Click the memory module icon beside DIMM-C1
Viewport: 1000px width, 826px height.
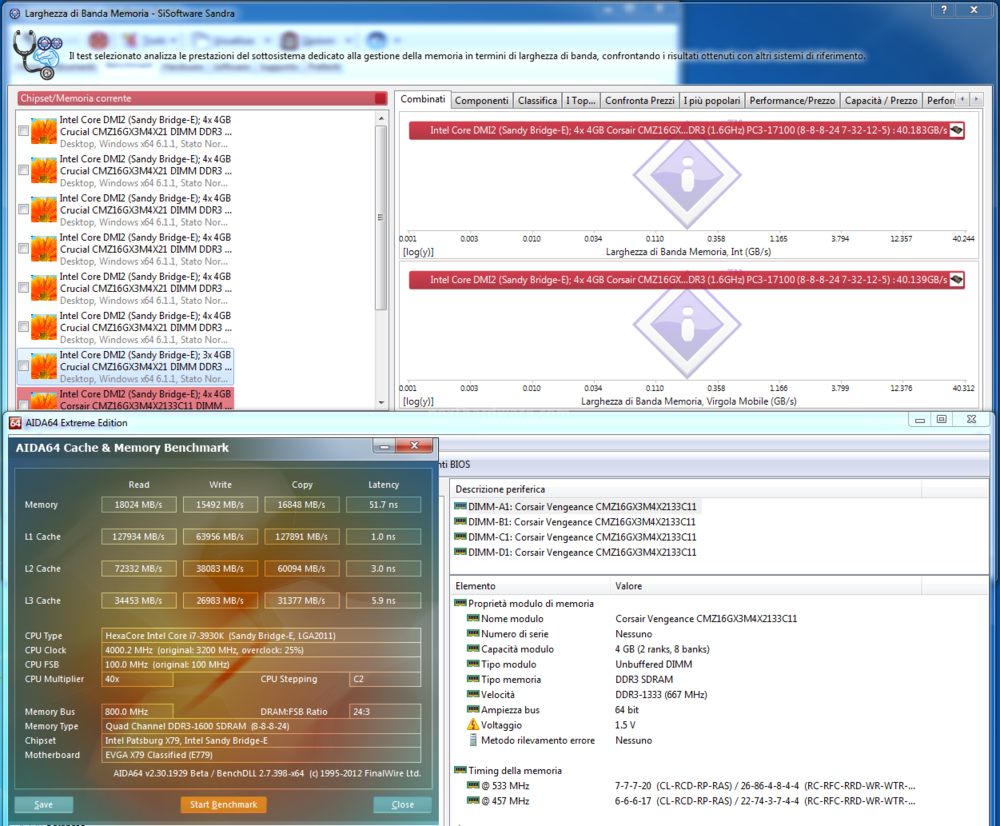(x=460, y=537)
